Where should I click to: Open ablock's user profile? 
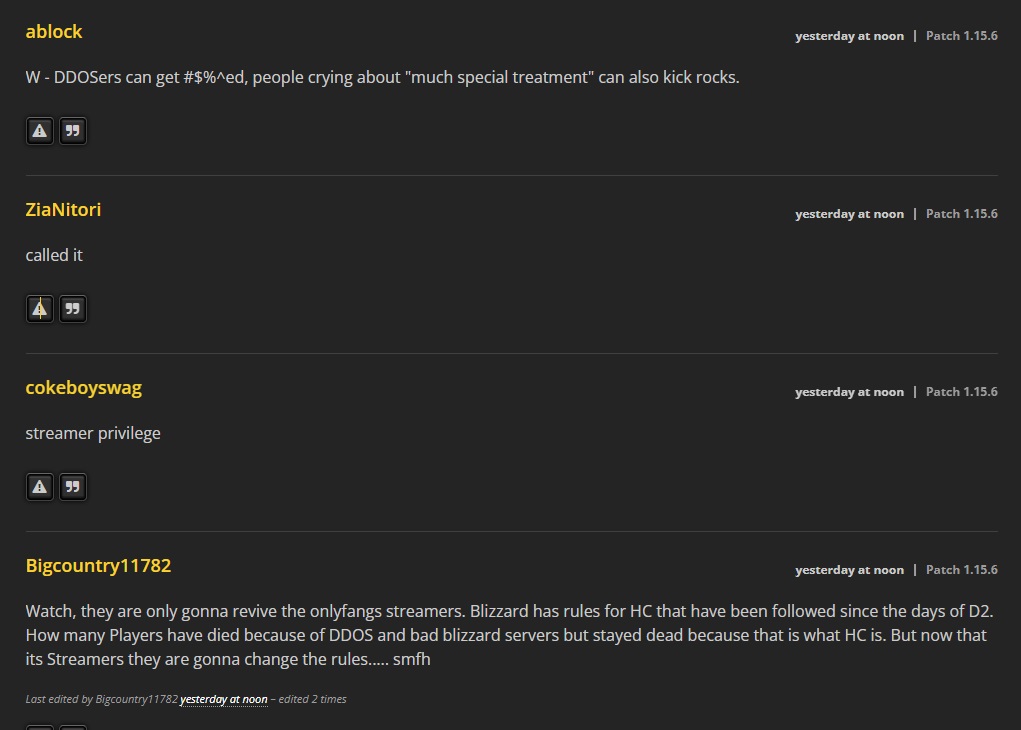[54, 32]
